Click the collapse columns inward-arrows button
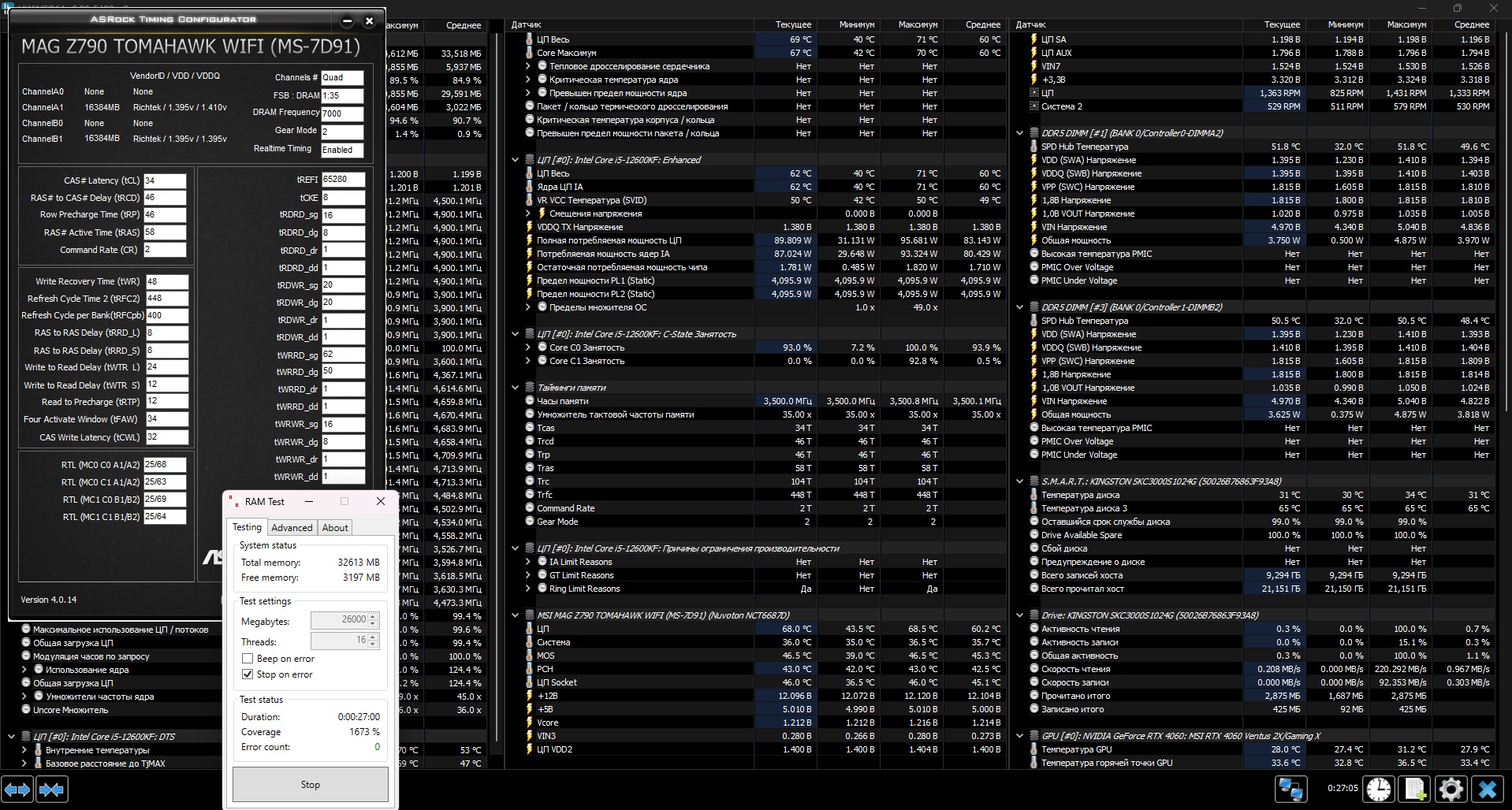This screenshot has width=1512, height=810. point(52,789)
